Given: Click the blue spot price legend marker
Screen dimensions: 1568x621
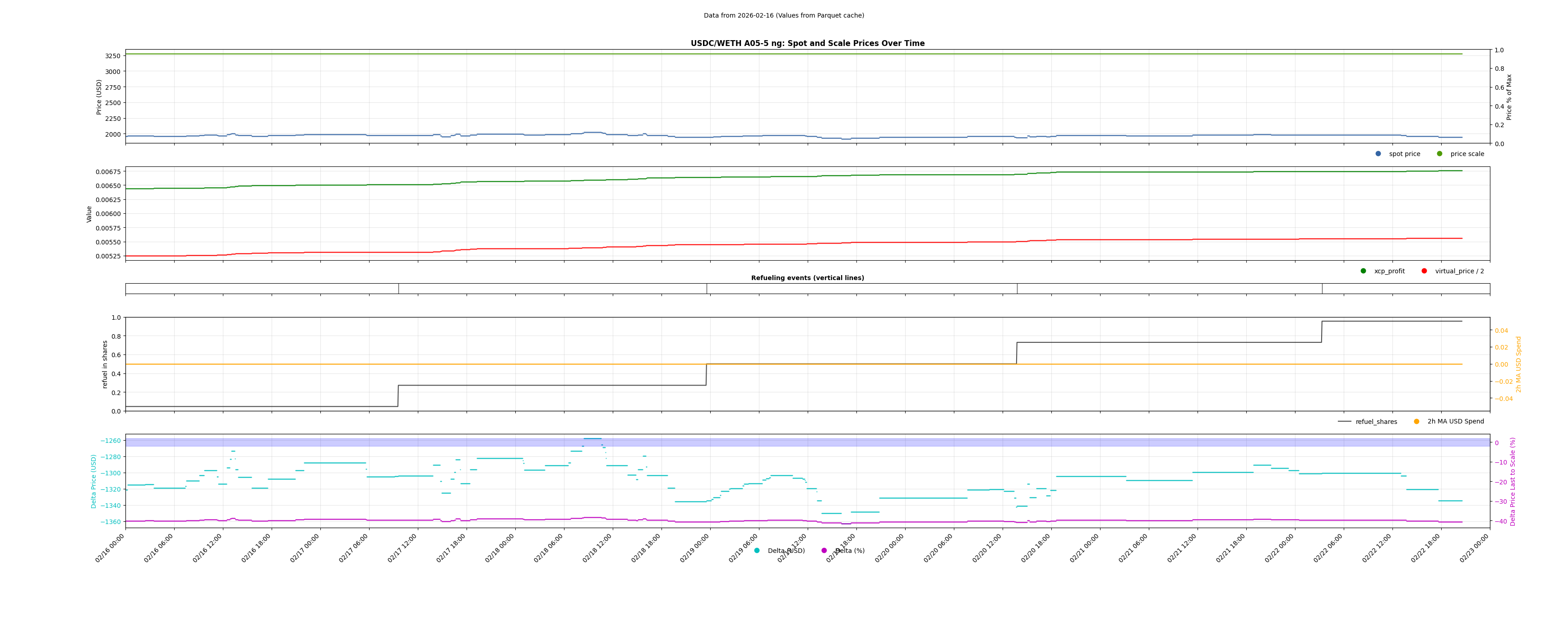Looking at the screenshot, I should pos(1378,154).
